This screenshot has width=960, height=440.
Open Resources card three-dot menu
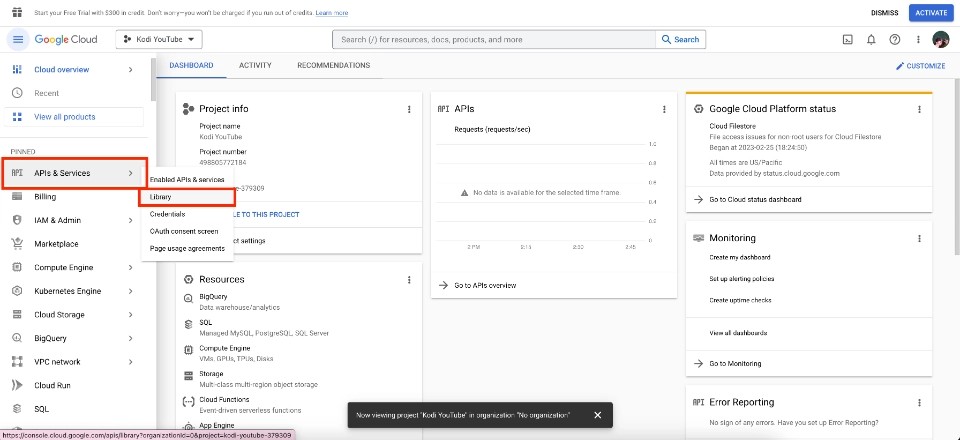coord(409,280)
